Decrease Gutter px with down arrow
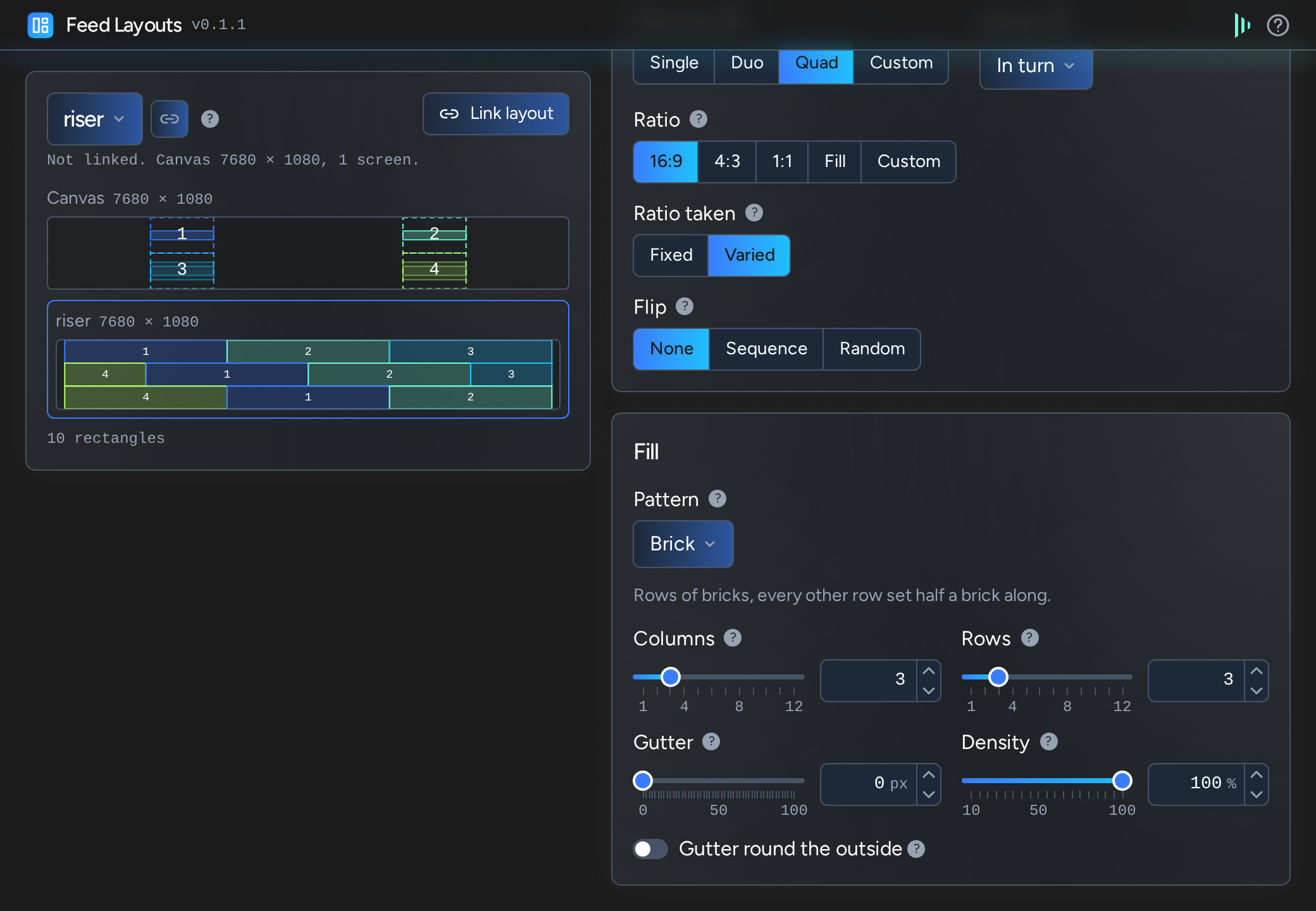 click(x=929, y=795)
